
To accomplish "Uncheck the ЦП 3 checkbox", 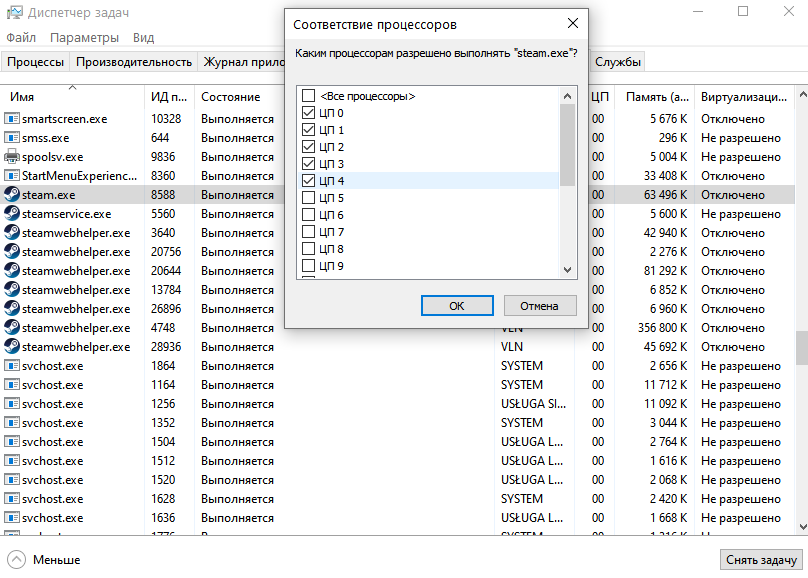I will tap(308, 164).
